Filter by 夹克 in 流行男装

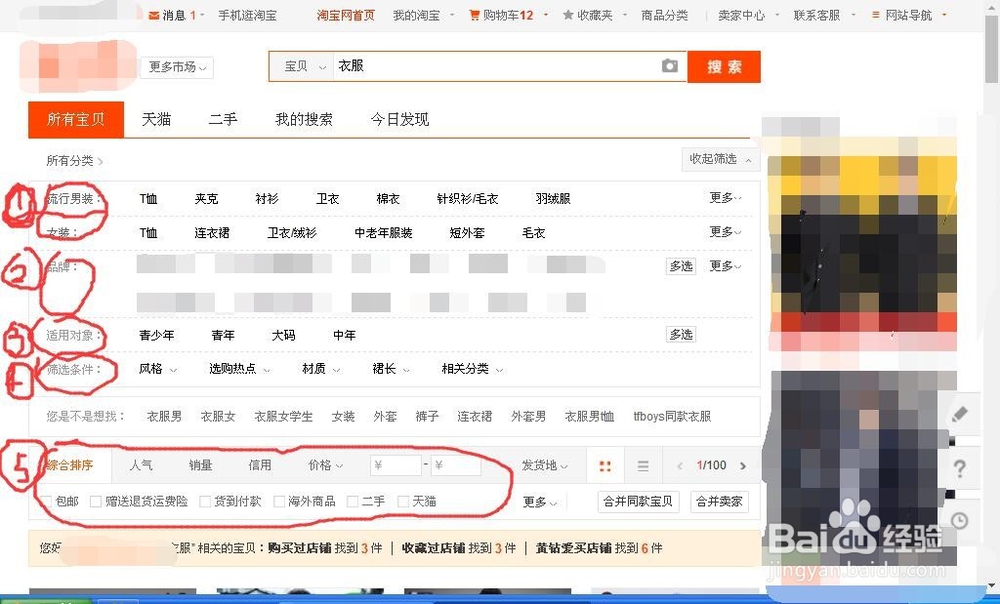[x=206, y=199]
